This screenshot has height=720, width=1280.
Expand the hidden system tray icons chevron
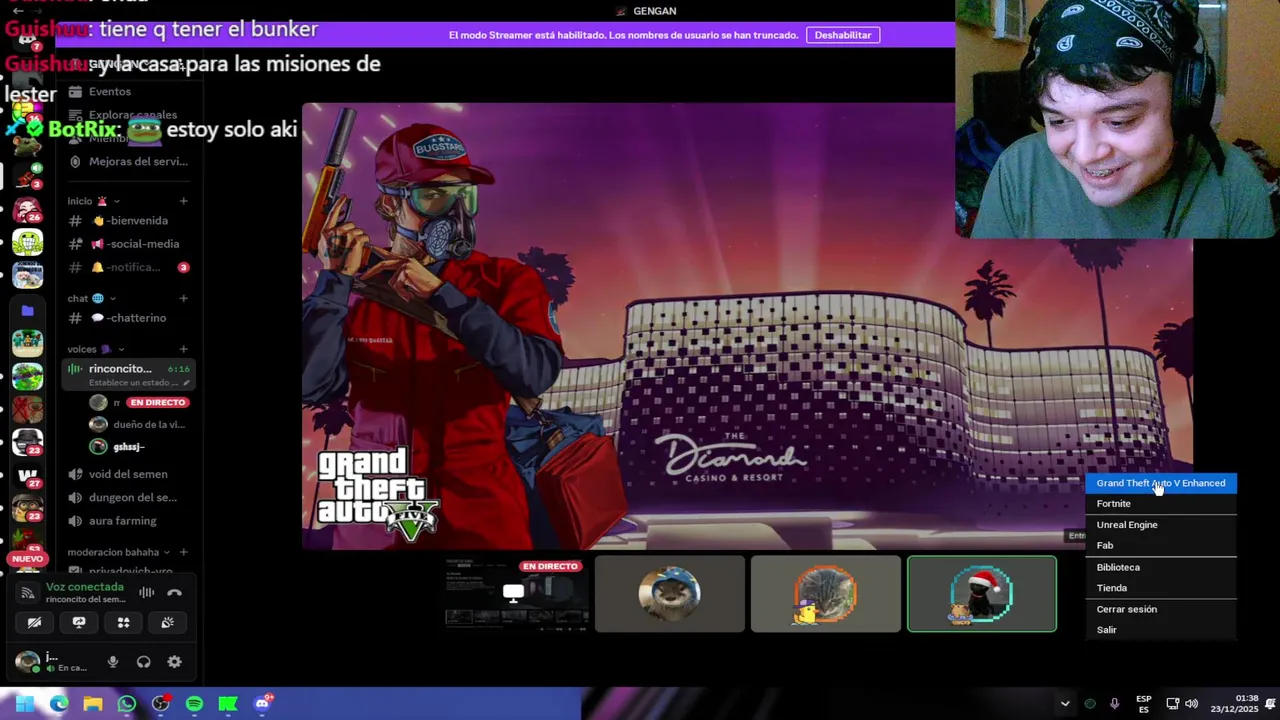[x=1065, y=704]
